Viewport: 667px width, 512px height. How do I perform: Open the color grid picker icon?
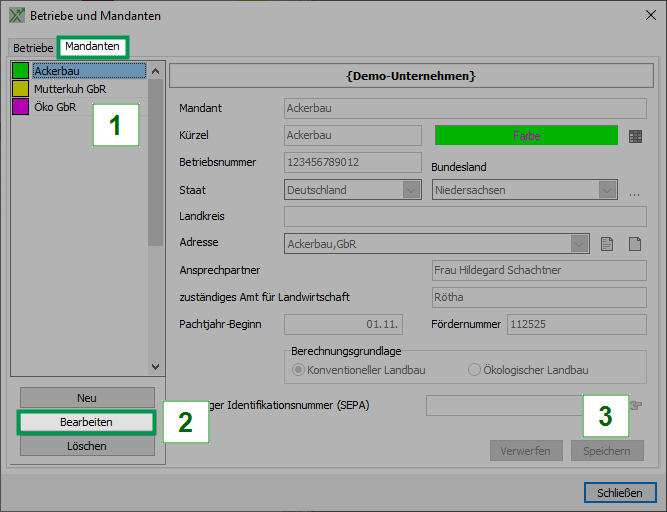coord(635,136)
